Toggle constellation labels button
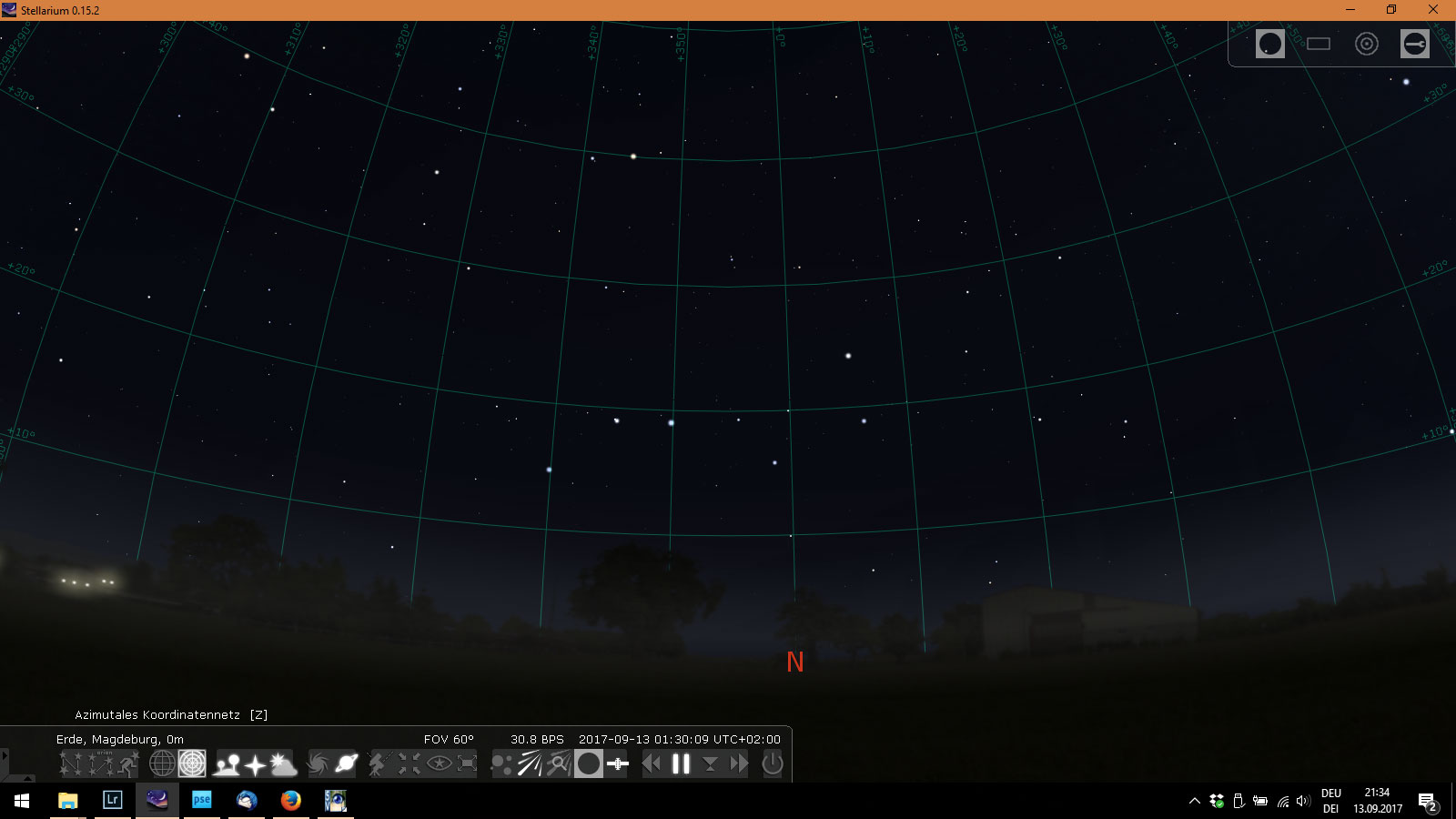Image resolution: width=1456 pixels, height=819 pixels. (101, 764)
